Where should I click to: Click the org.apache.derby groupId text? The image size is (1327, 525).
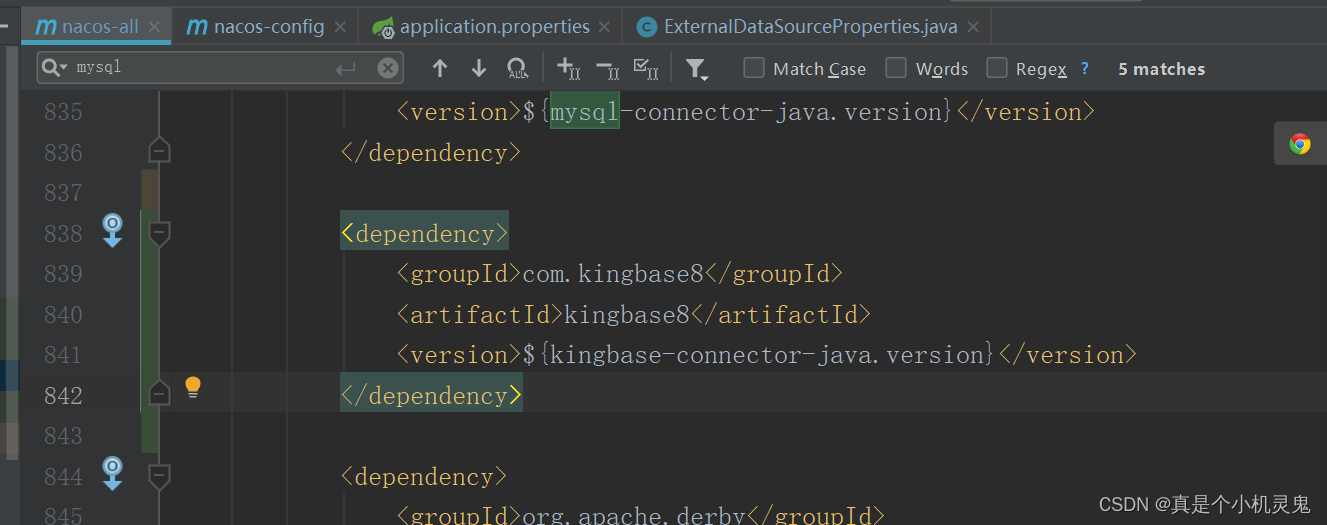[634, 515]
